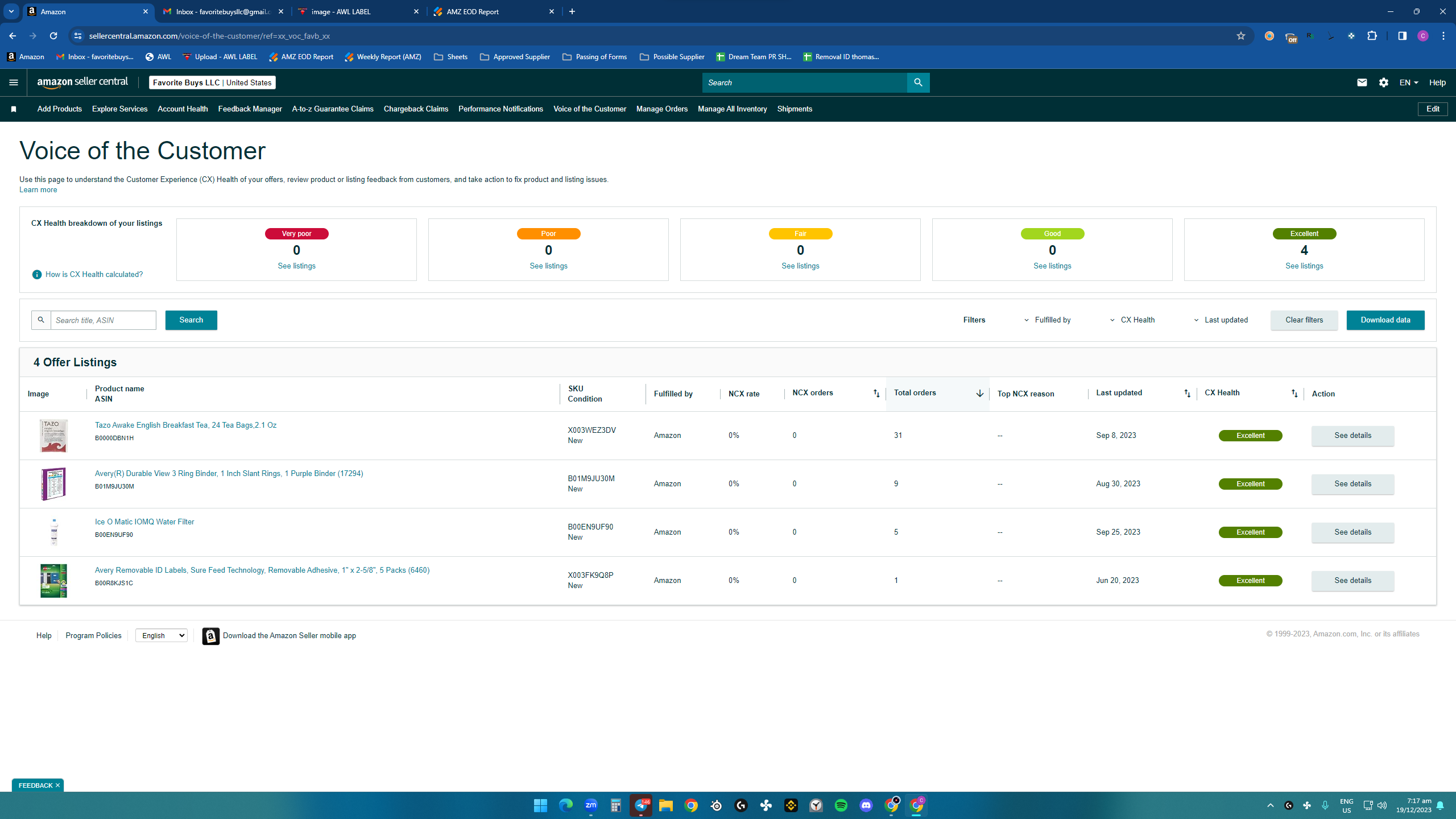This screenshot has width=1456, height=819.
Task: Sort Total orders column descending arrow
Action: pos(979,394)
